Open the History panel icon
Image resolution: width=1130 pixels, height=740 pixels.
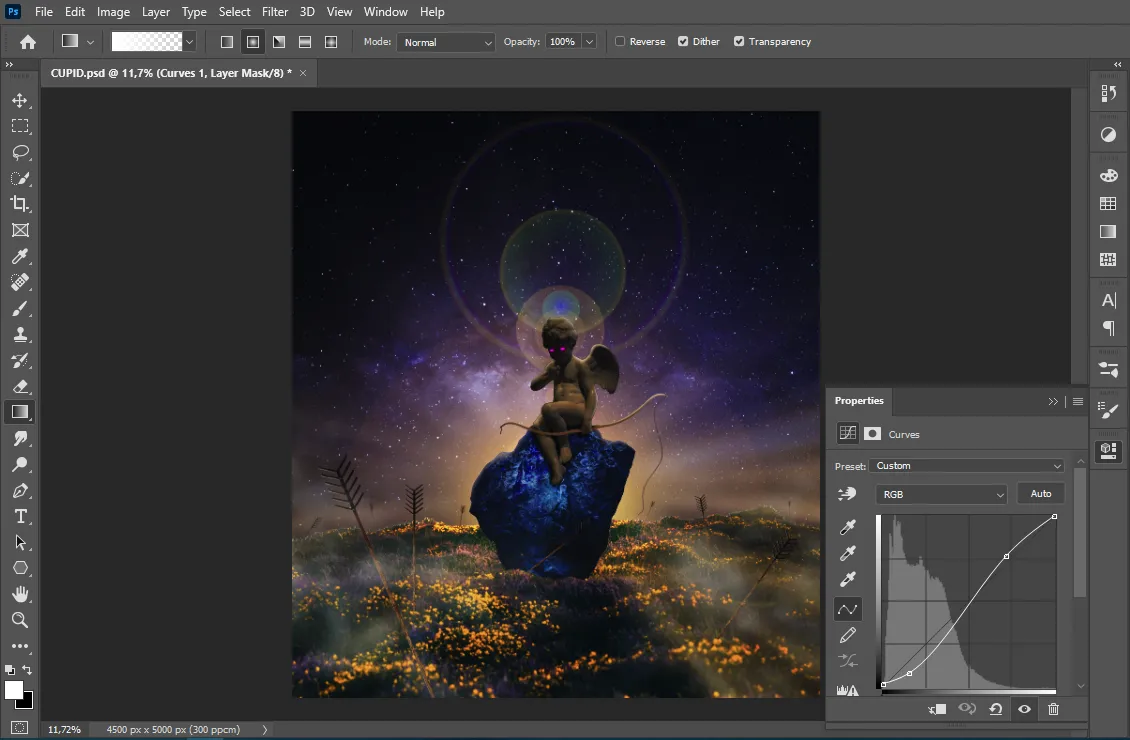1108,94
